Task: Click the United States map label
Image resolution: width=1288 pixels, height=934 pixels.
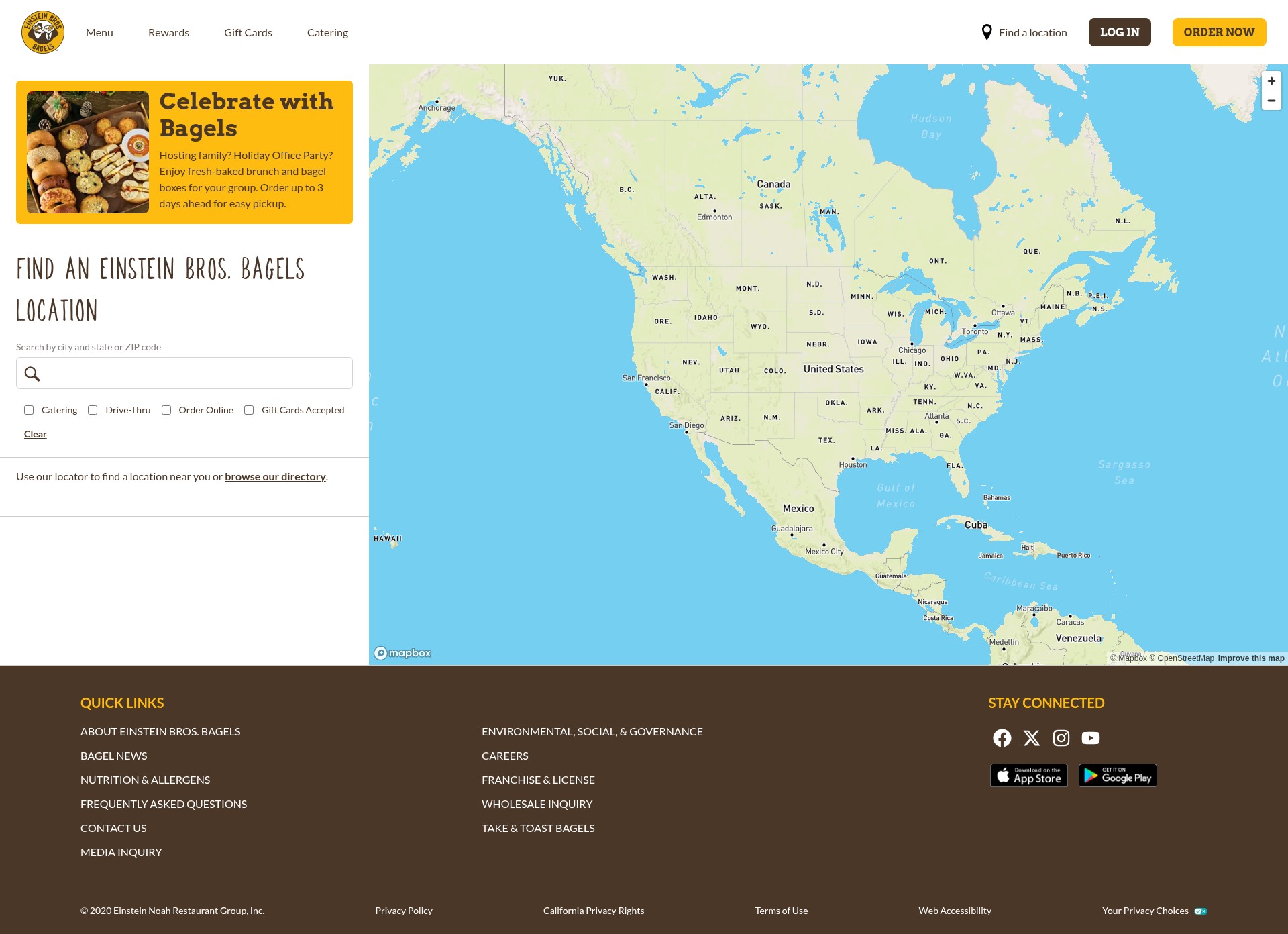Action: click(x=833, y=369)
